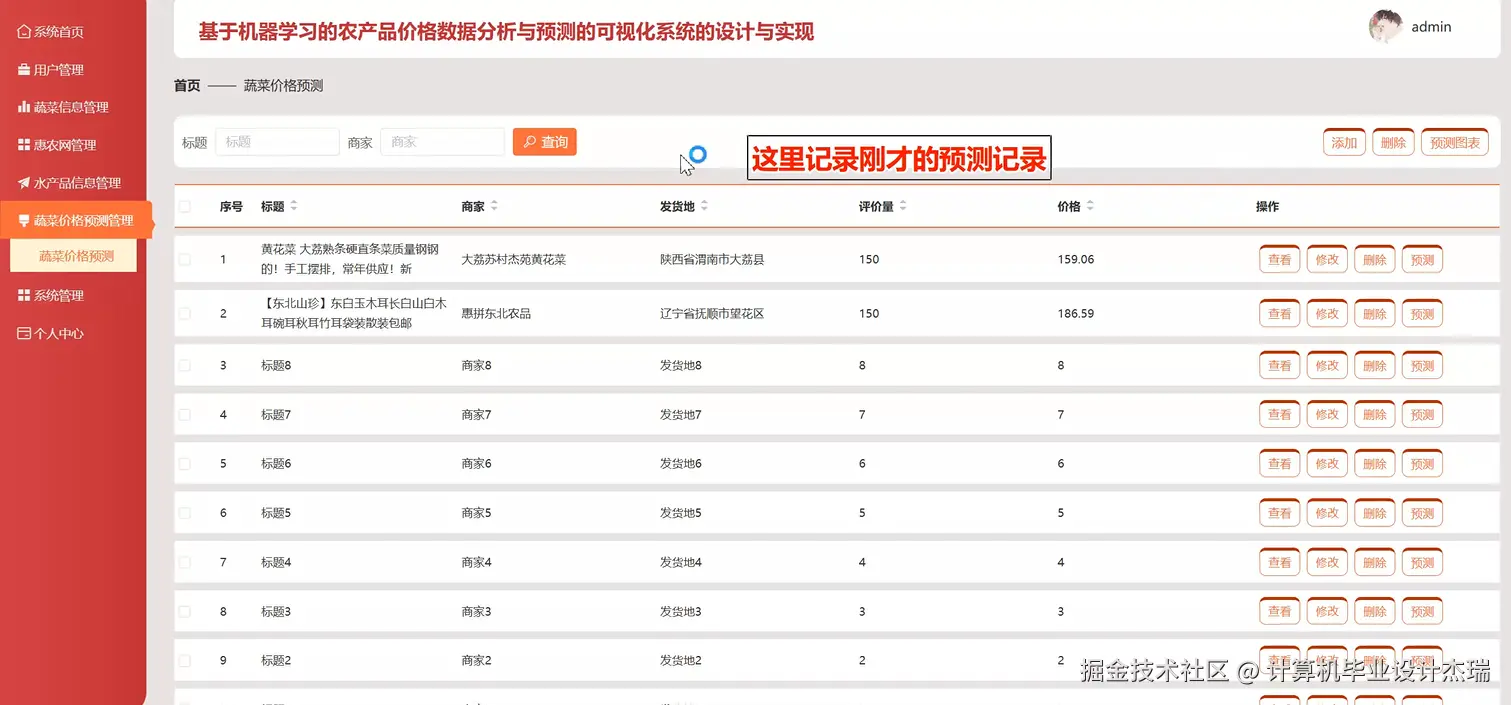1511x705 pixels.
Task: Click the 添加 button
Action: coord(1343,141)
